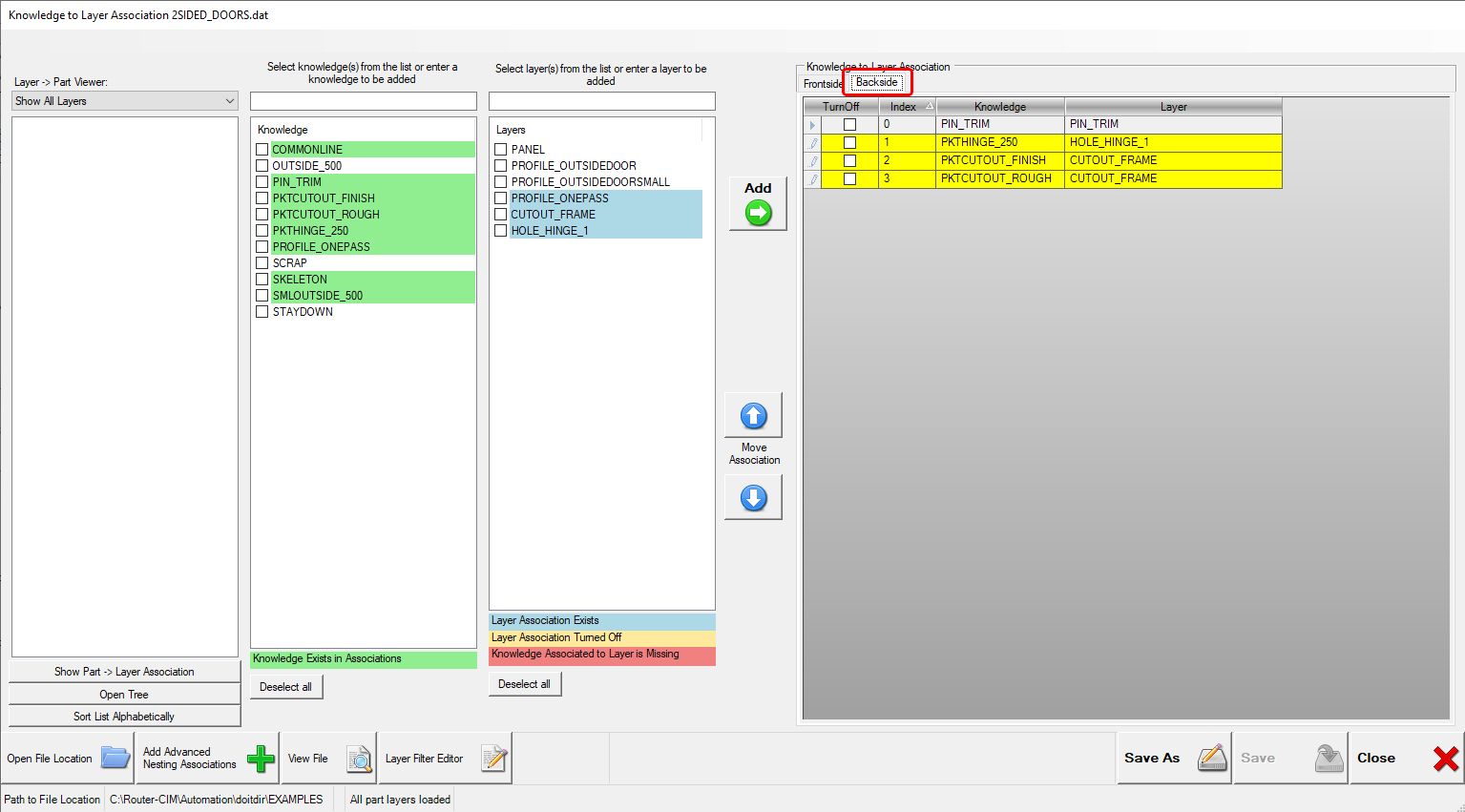Click the Layer Association Exists blue legend
1465x812 pixels.
coord(601,620)
